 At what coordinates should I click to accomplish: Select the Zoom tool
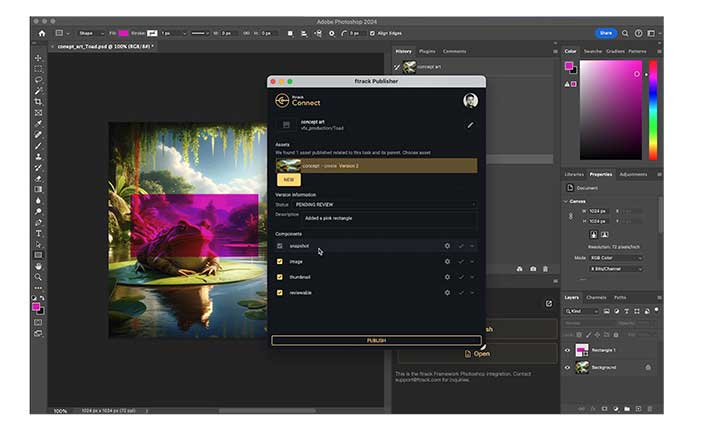pos(38,277)
